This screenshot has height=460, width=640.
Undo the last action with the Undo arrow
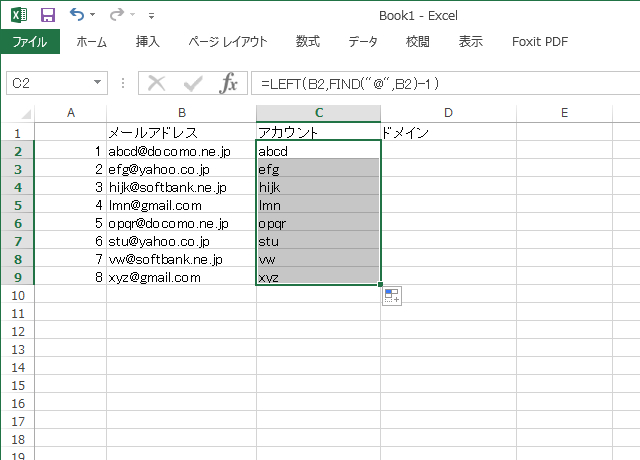[x=77, y=15]
